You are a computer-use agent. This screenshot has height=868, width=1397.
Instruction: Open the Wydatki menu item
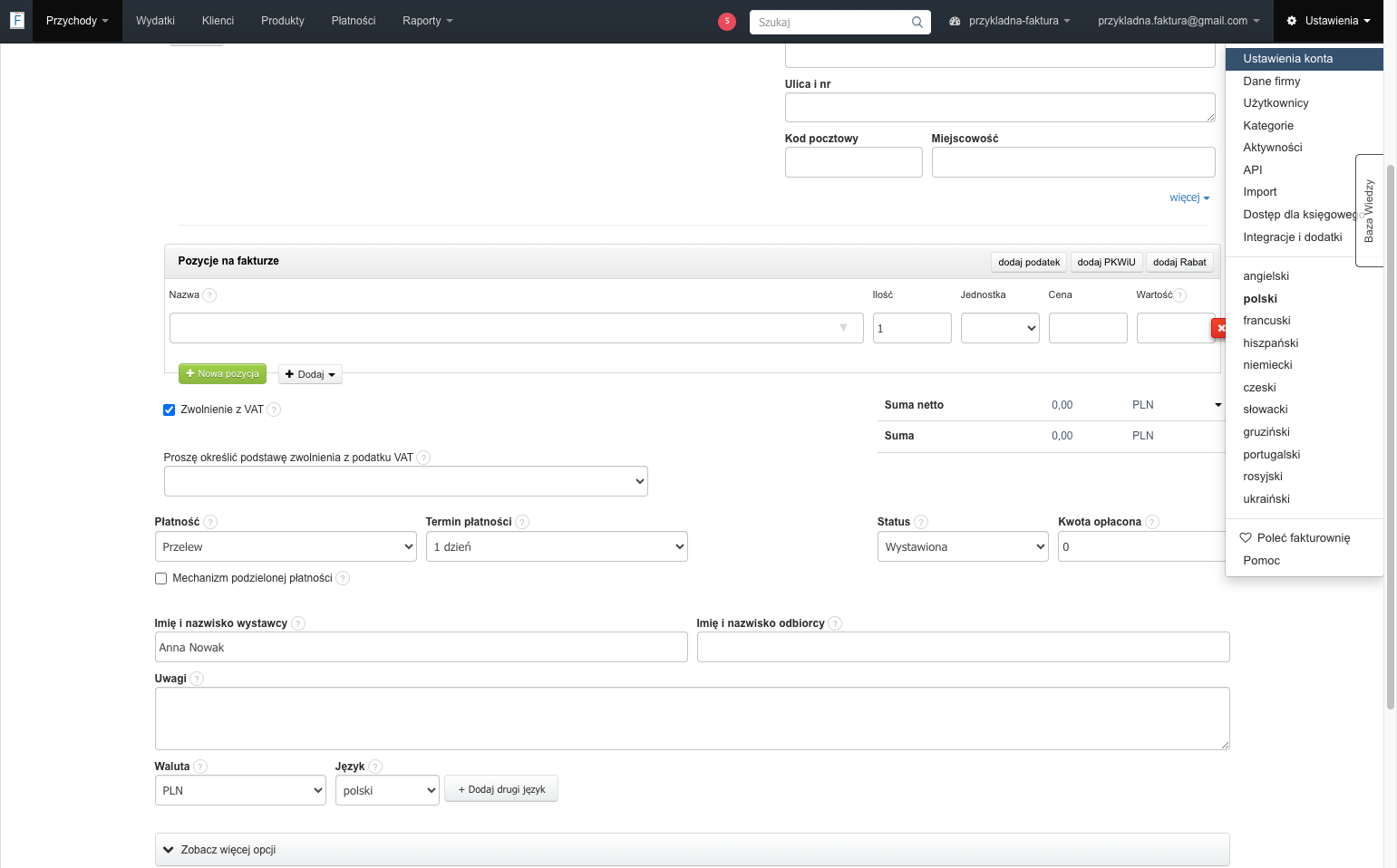[x=155, y=21]
